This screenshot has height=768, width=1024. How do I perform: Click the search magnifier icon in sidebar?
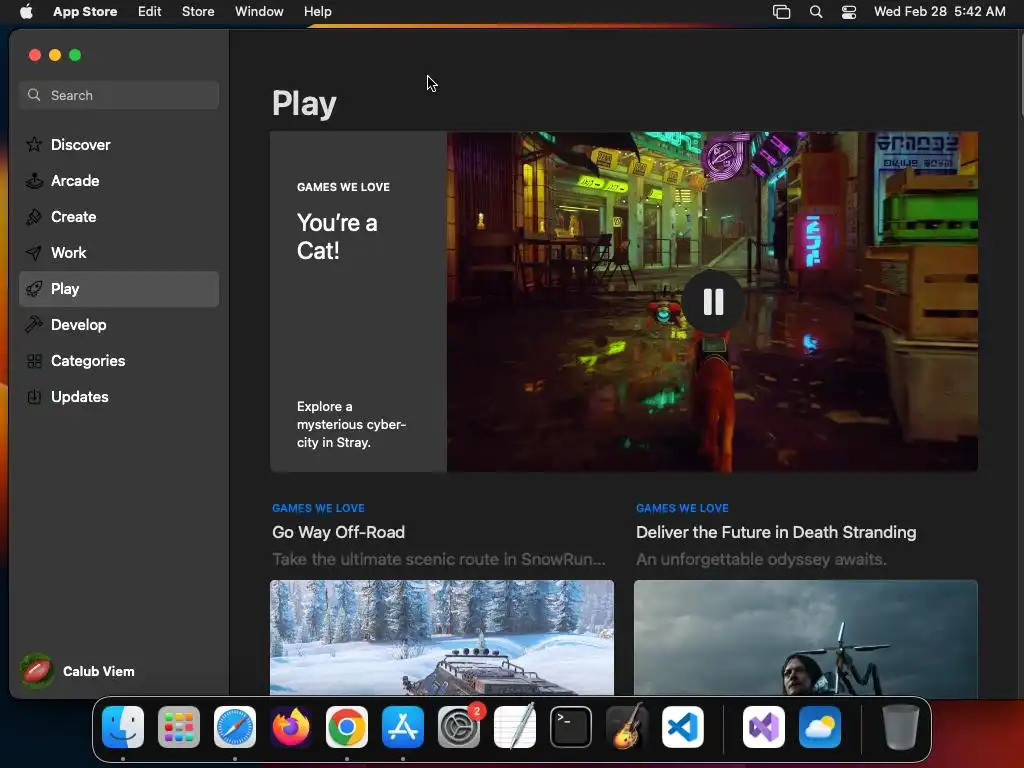(x=34, y=95)
